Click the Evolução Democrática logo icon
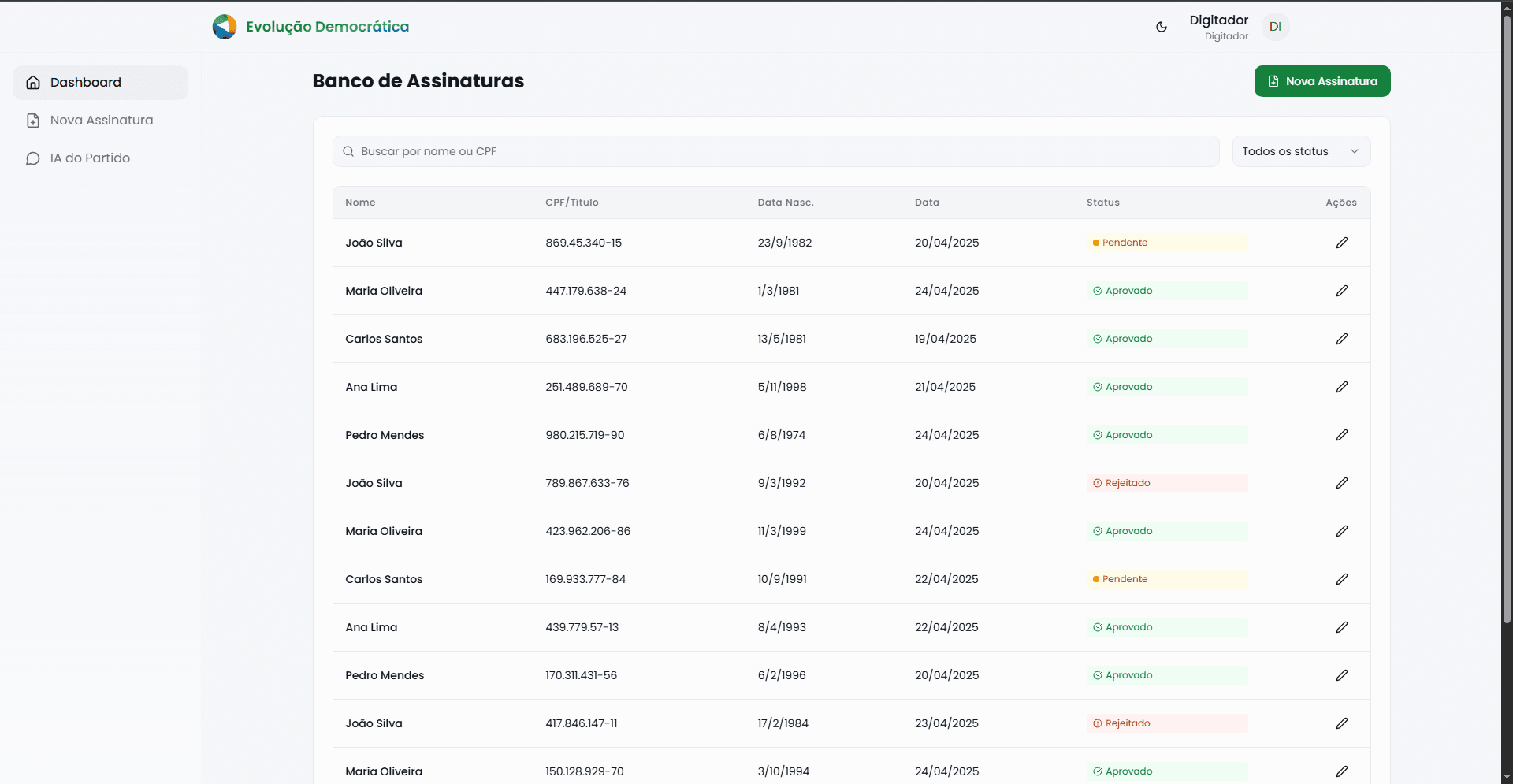This screenshot has width=1513, height=784. tap(225, 27)
